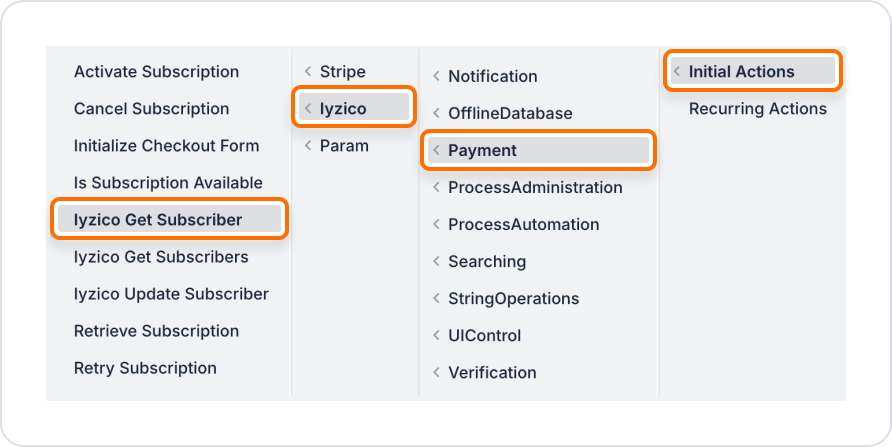
Task: Expand the UIControl category
Action: [x=485, y=336]
